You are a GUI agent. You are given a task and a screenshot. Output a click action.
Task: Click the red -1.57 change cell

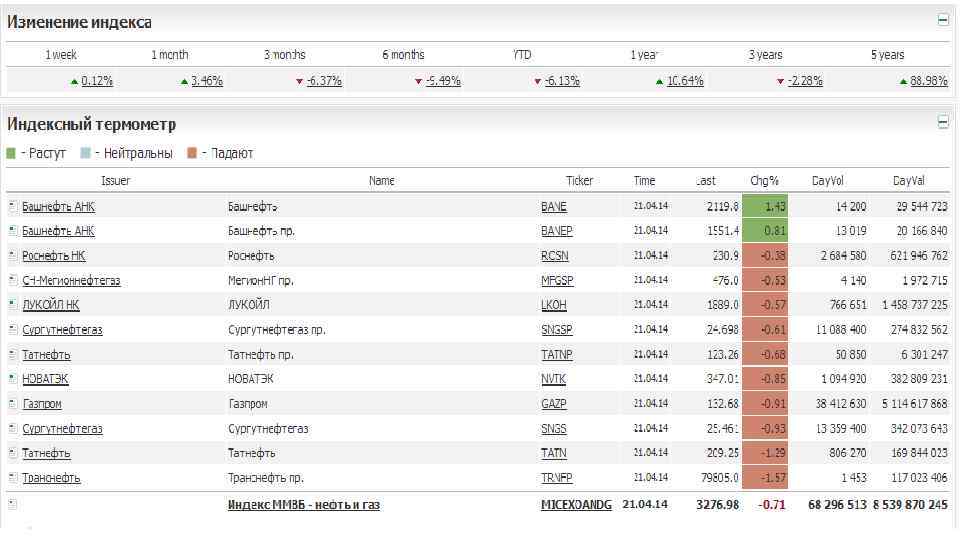point(765,478)
